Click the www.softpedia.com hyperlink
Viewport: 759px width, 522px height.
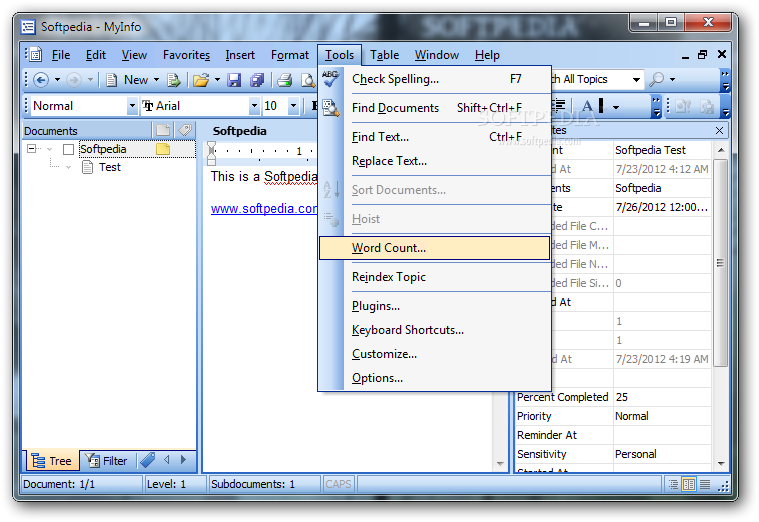pyautogui.click(x=264, y=209)
